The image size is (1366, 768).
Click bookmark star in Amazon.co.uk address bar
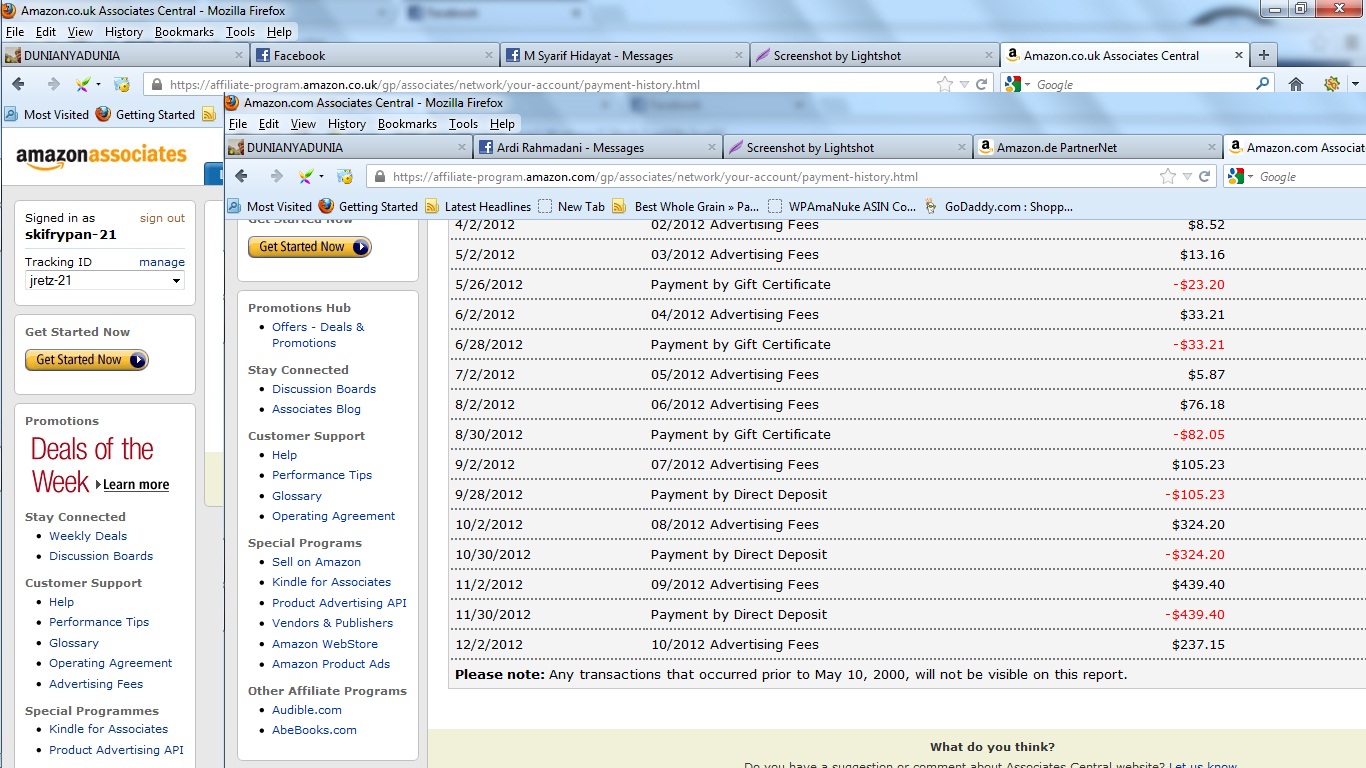tap(945, 85)
